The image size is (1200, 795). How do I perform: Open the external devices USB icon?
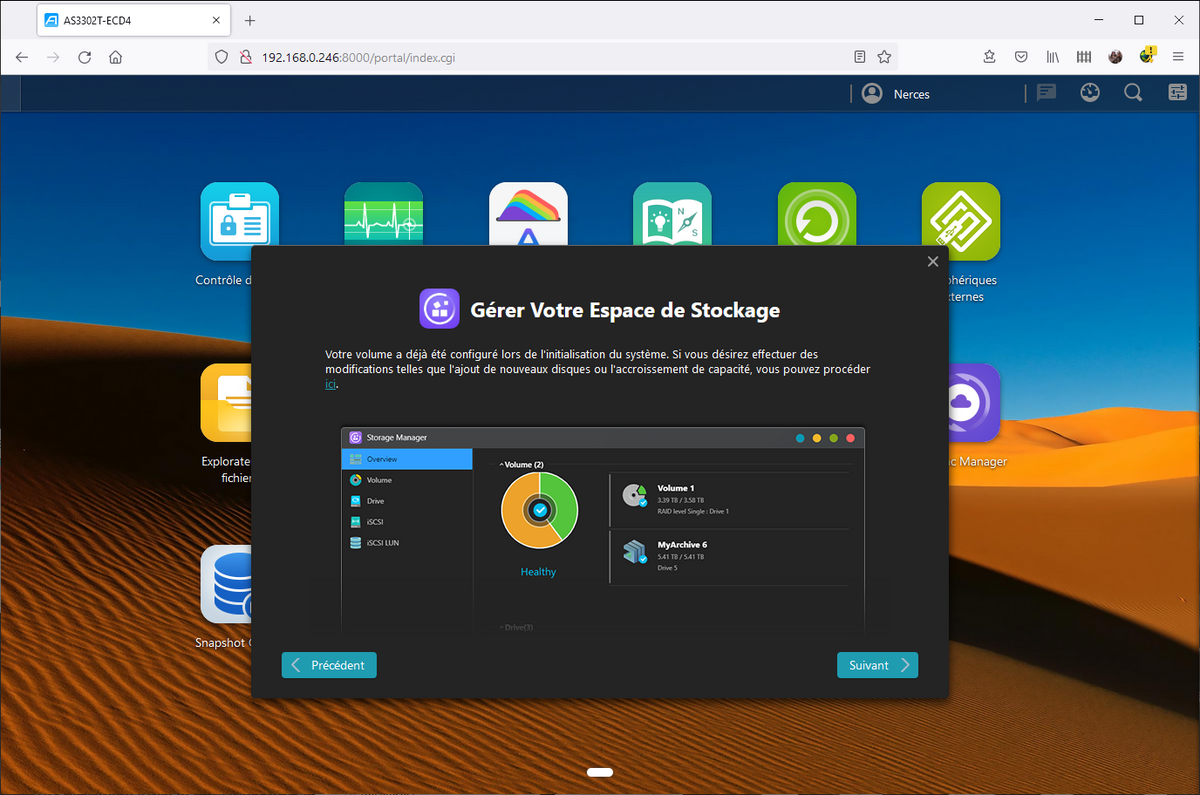click(961, 221)
